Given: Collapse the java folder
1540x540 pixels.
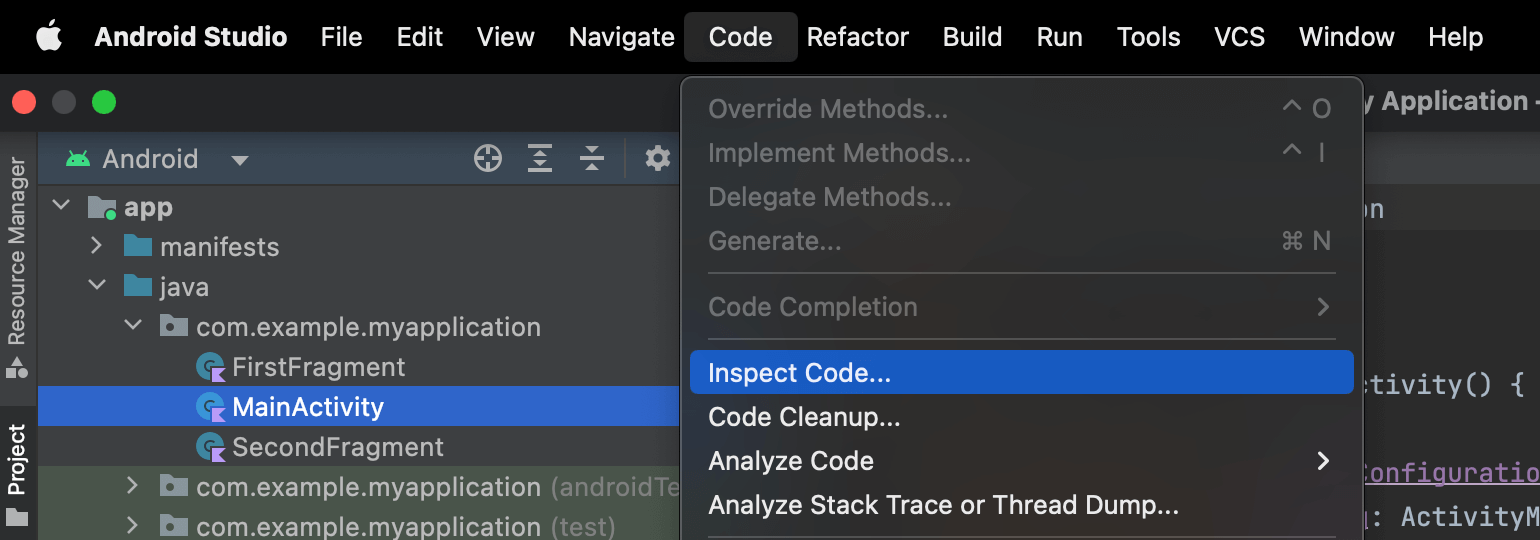Looking at the screenshot, I should point(96,286).
